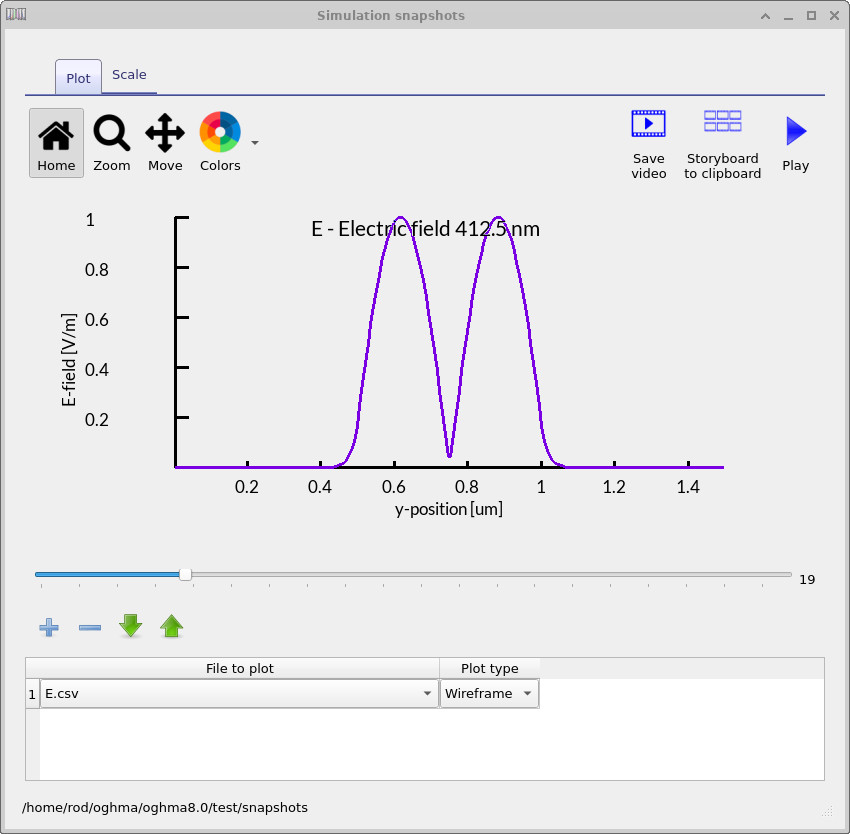This screenshot has height=834, width=850.
Task: Add a plot row with plus icon
Action: pyautogui.click(x=49, y=627)
